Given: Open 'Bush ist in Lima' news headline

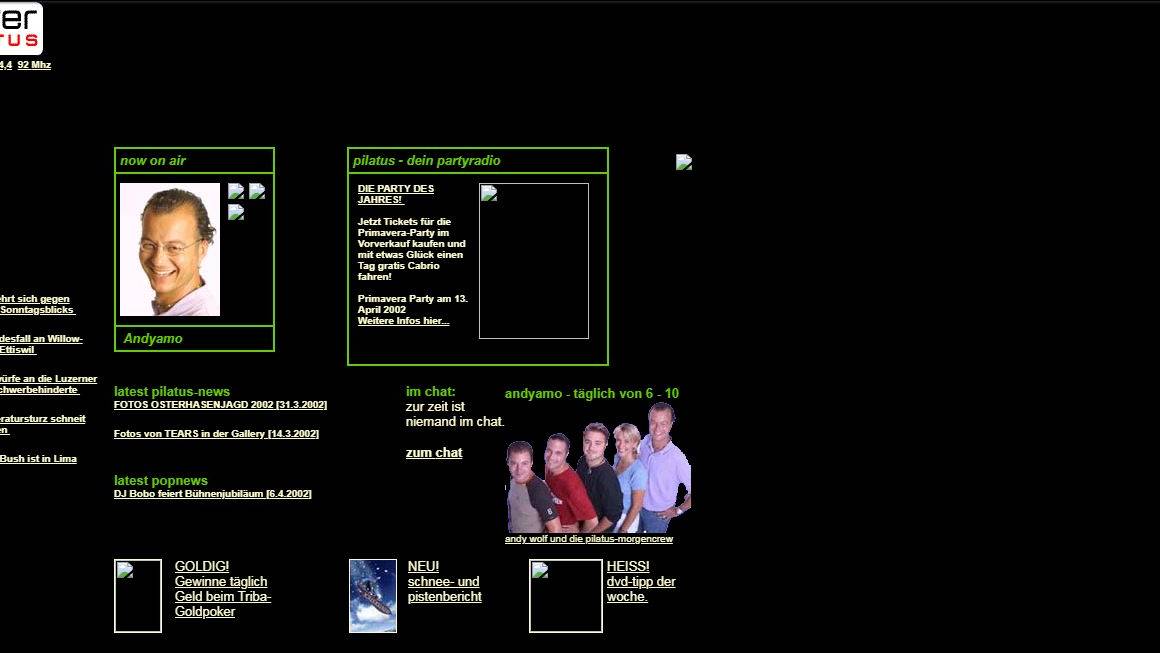Looking at the screenshot, I should (x=39, y=458).
